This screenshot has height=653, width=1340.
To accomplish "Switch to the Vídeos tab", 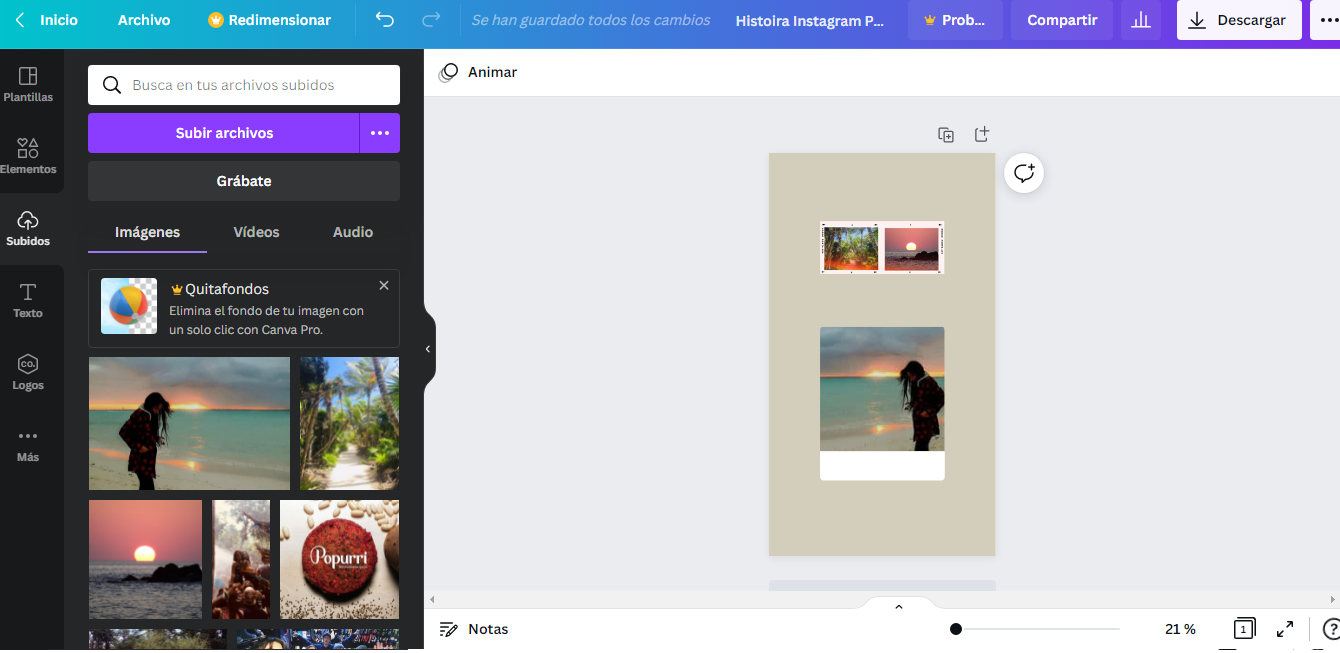I will [x=256, y=231].
